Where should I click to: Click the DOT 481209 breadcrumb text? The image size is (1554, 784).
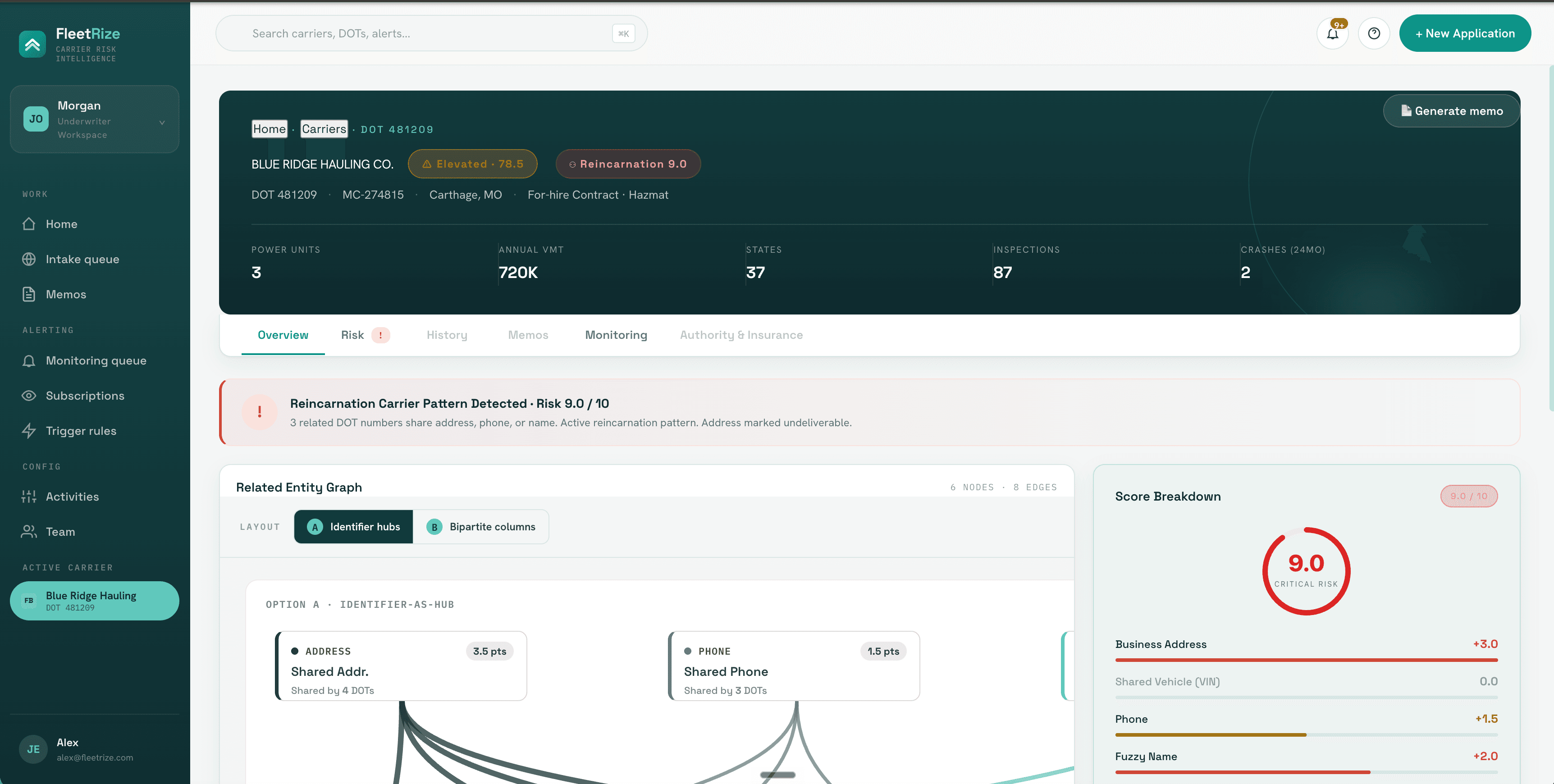pos(397,130)
